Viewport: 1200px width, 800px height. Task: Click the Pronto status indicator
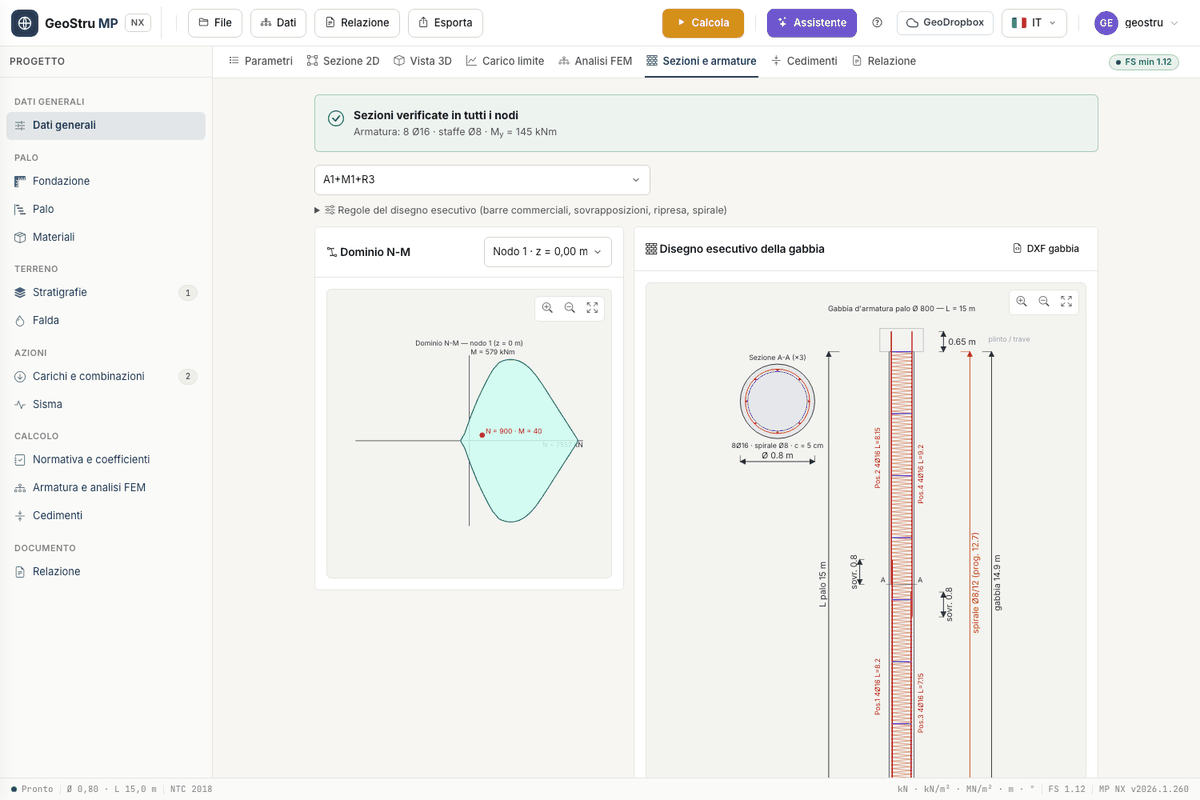point(32,789)
